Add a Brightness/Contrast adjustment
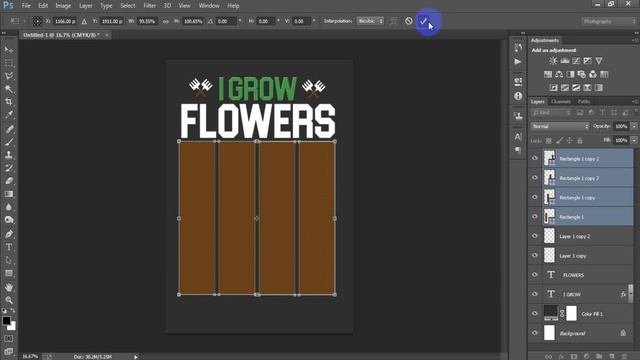This screenshot has height=360, width=640. (x=553, y=61)
